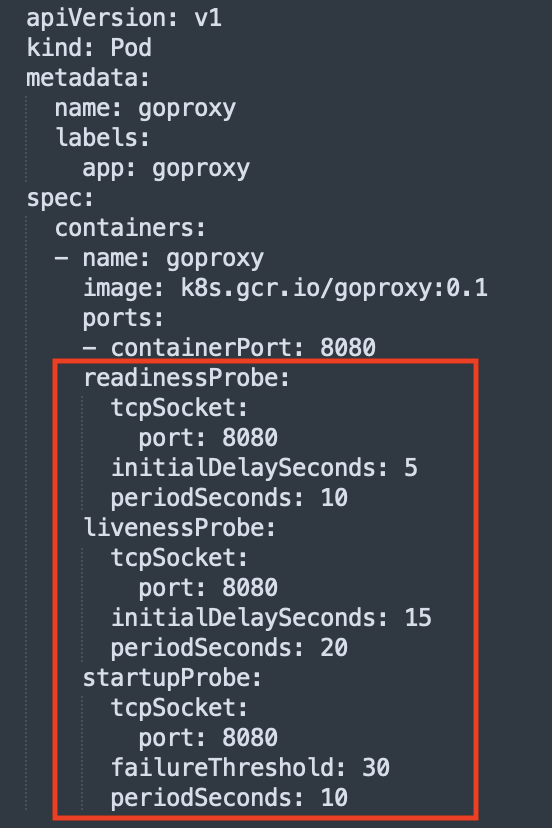Click the apiVersion: v1 line
This screenshot has width=552, height=828.
124,18
